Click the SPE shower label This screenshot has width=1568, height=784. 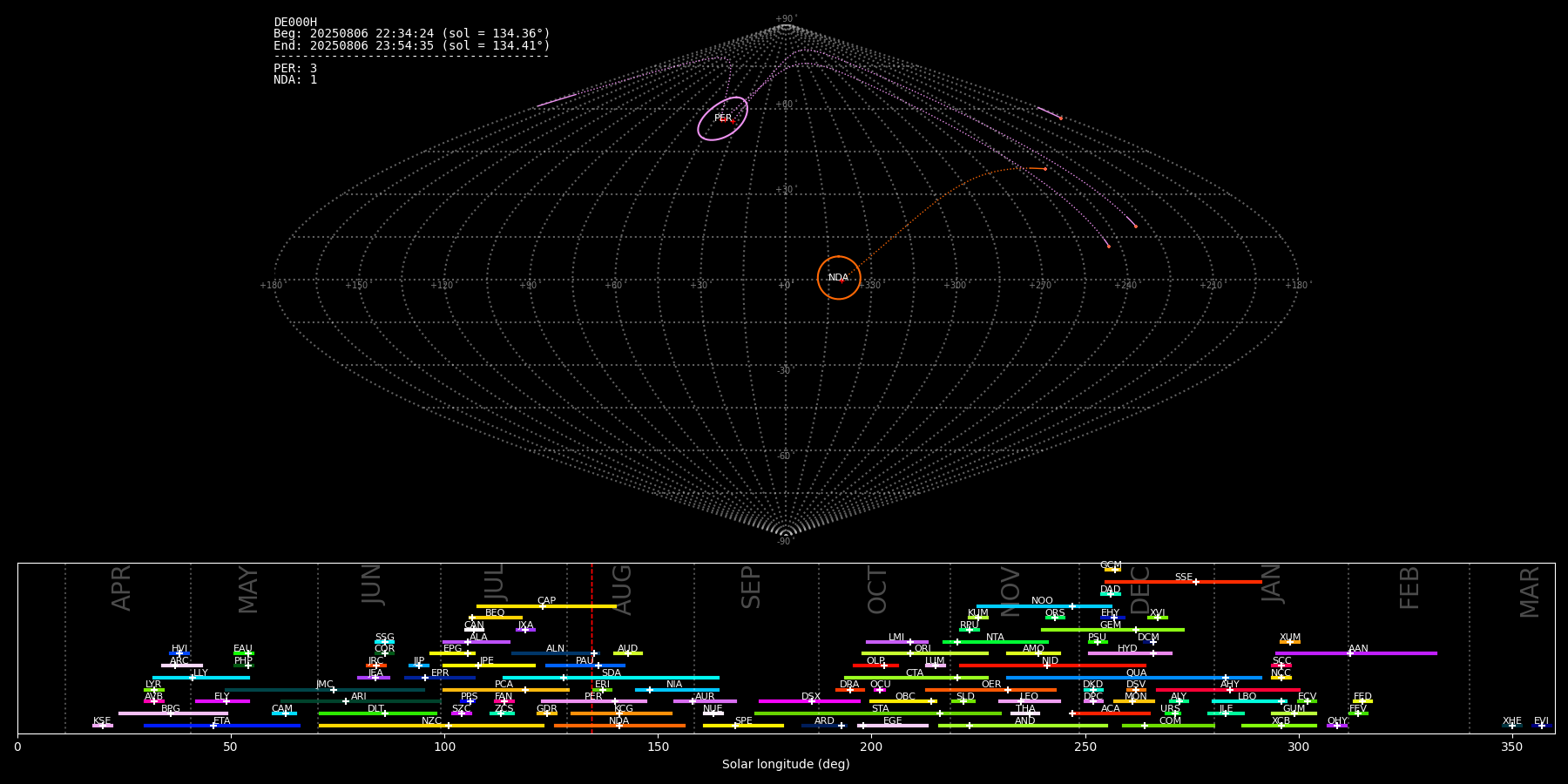click(744, 721)
